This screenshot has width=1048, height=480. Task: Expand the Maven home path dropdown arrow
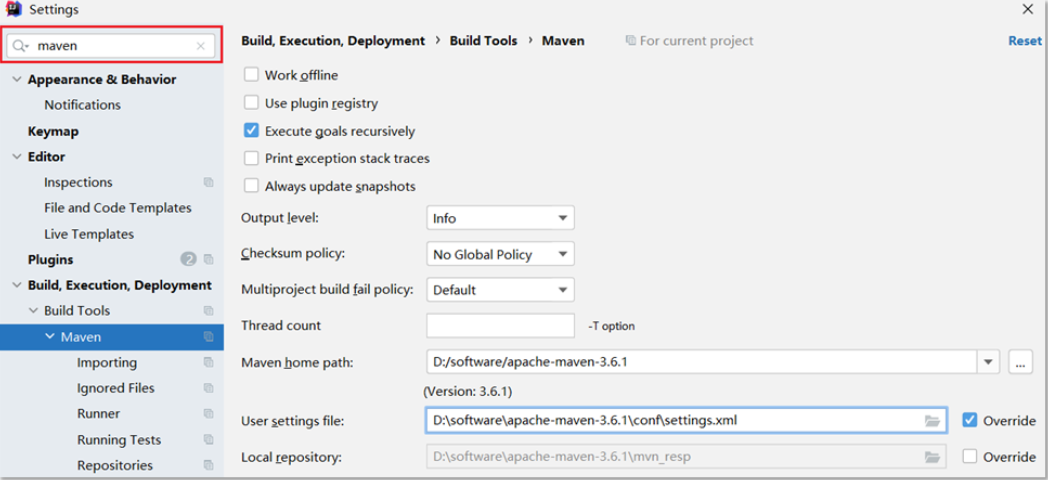[989, 362]
